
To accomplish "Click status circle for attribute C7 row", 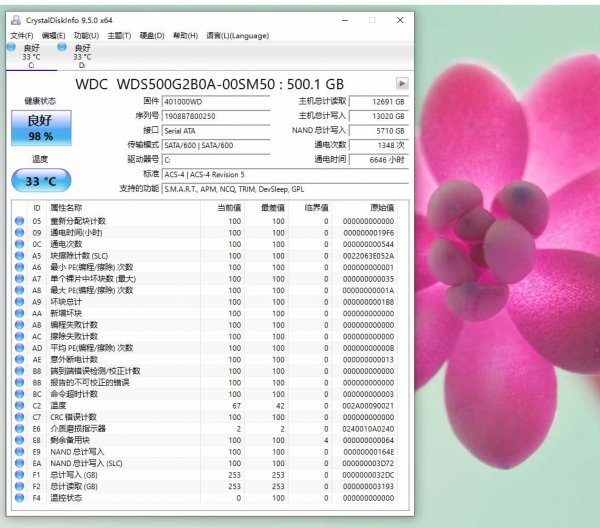I will 20,417.
